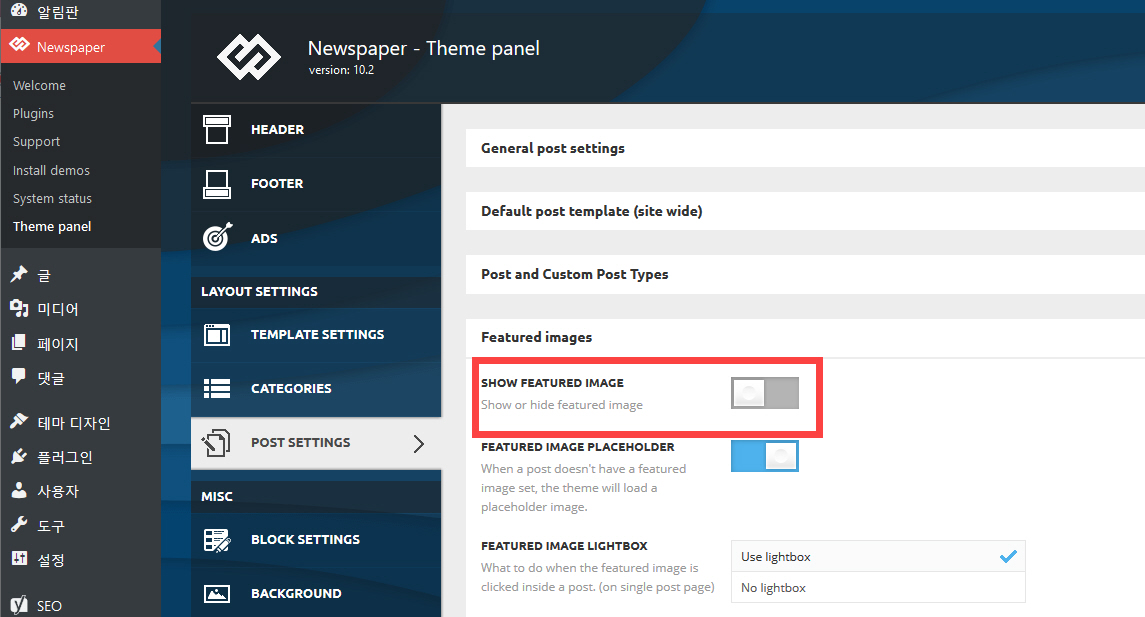This screenshot has width=1145, height=617.
Task: Click the user icon beside 사용자
Action: [19, 490]
